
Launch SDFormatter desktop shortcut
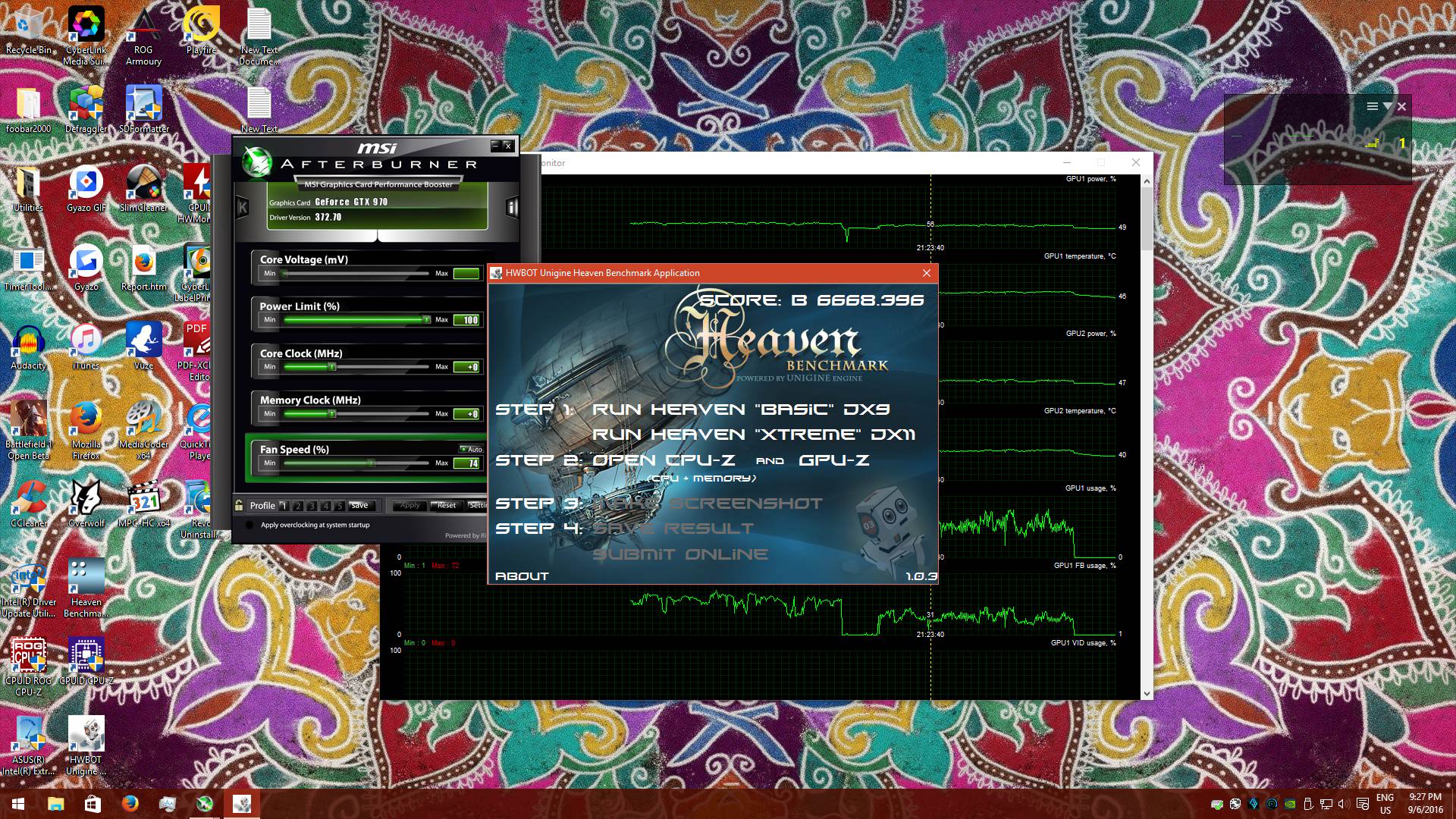click(143, 110)
